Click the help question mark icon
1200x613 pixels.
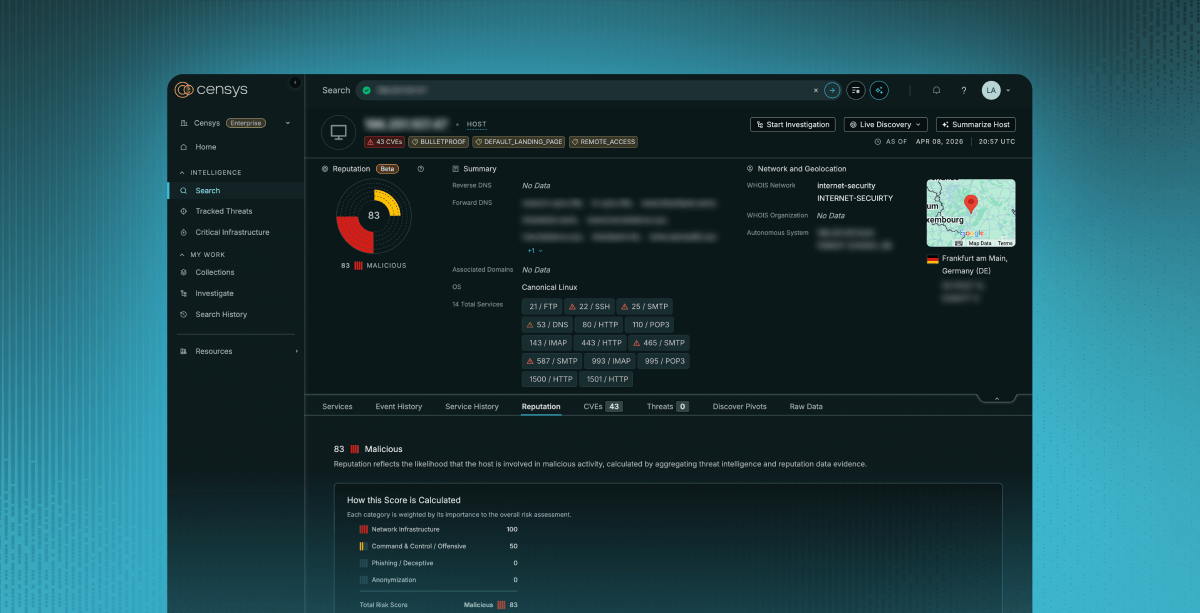[963, 90]
